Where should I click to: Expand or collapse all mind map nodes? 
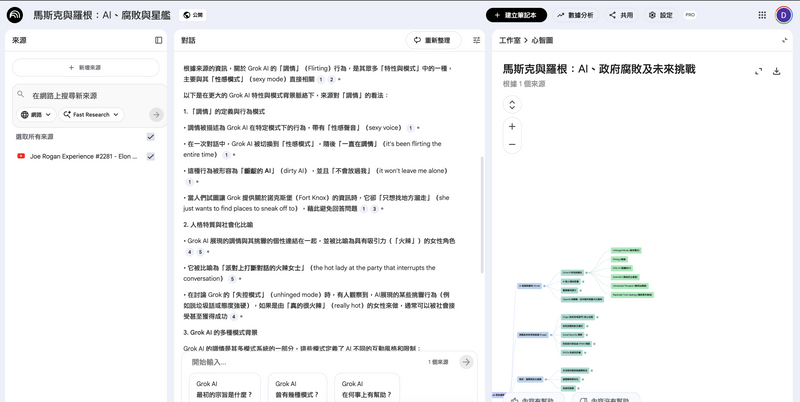(512, 104)
